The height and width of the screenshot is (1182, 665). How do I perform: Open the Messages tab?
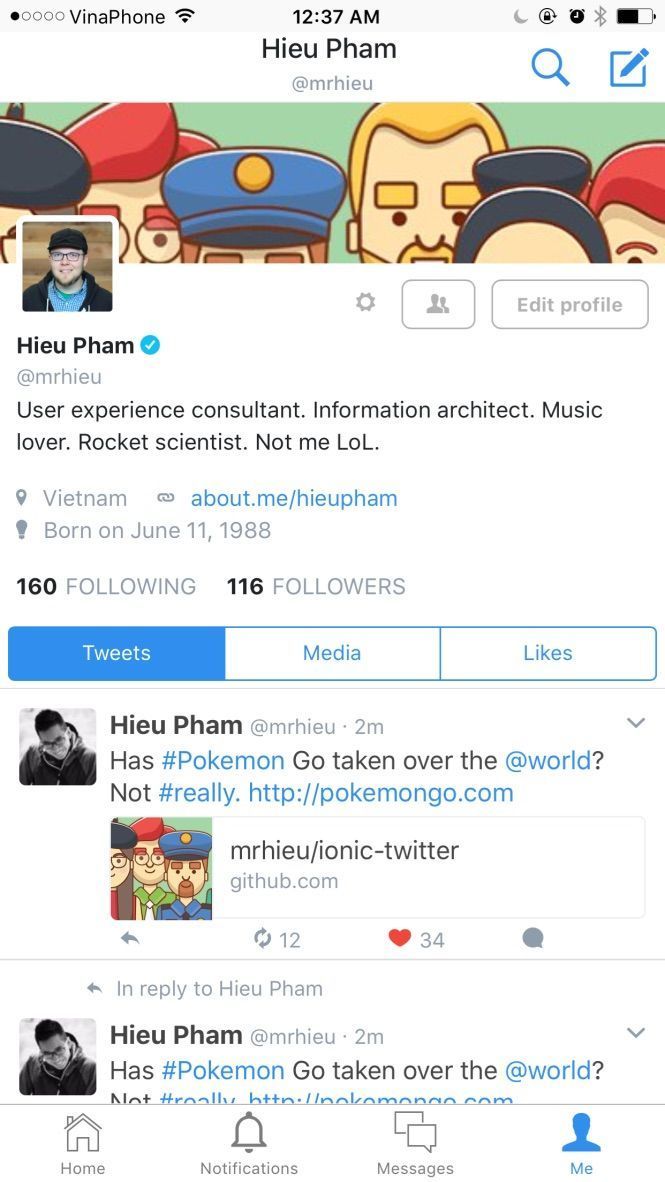click(415, 1144)
